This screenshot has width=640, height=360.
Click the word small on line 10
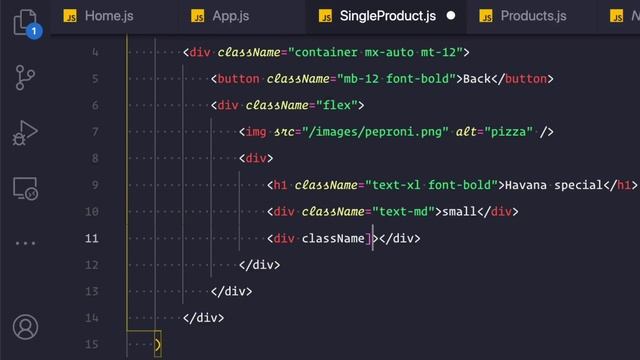[x=459, y=212]
